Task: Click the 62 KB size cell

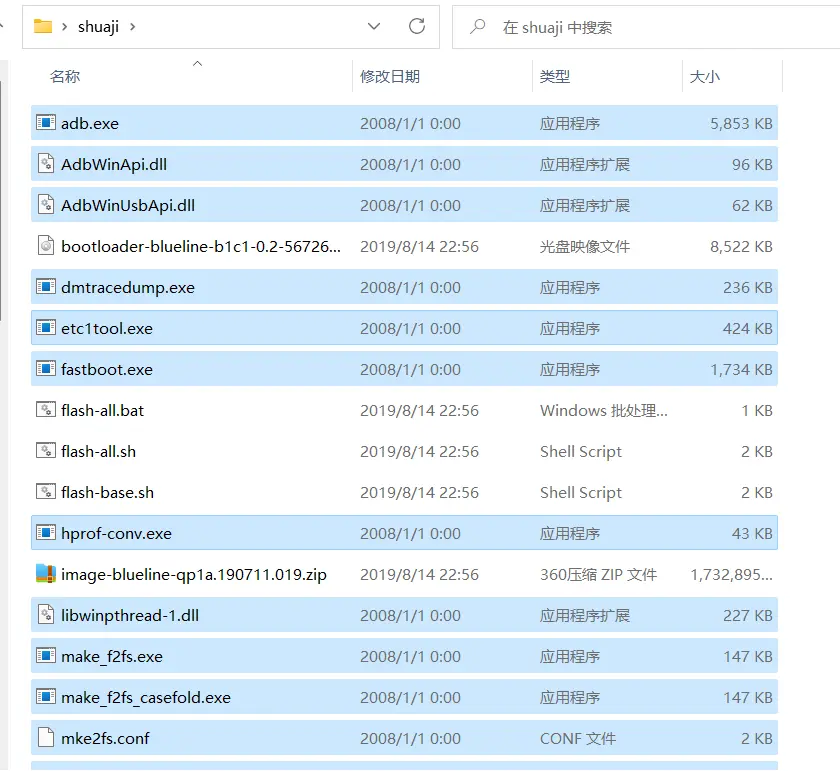Action: [752, 205]
